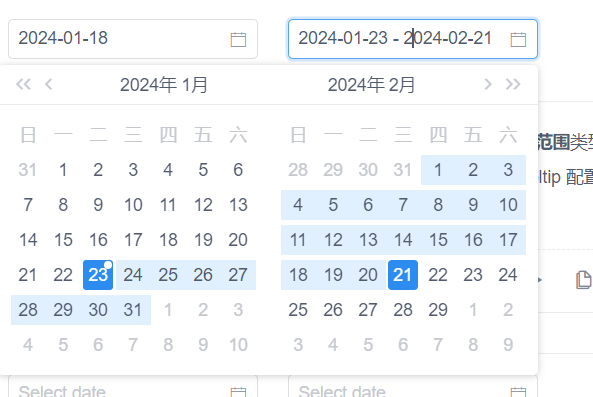Open the 2月 month selector
The width and height of the screenshot is (593, 397).
click(402, 85)
